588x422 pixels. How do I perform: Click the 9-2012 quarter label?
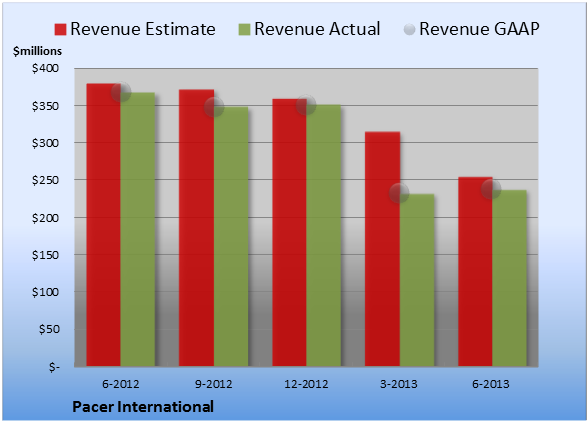coord(213,384)
